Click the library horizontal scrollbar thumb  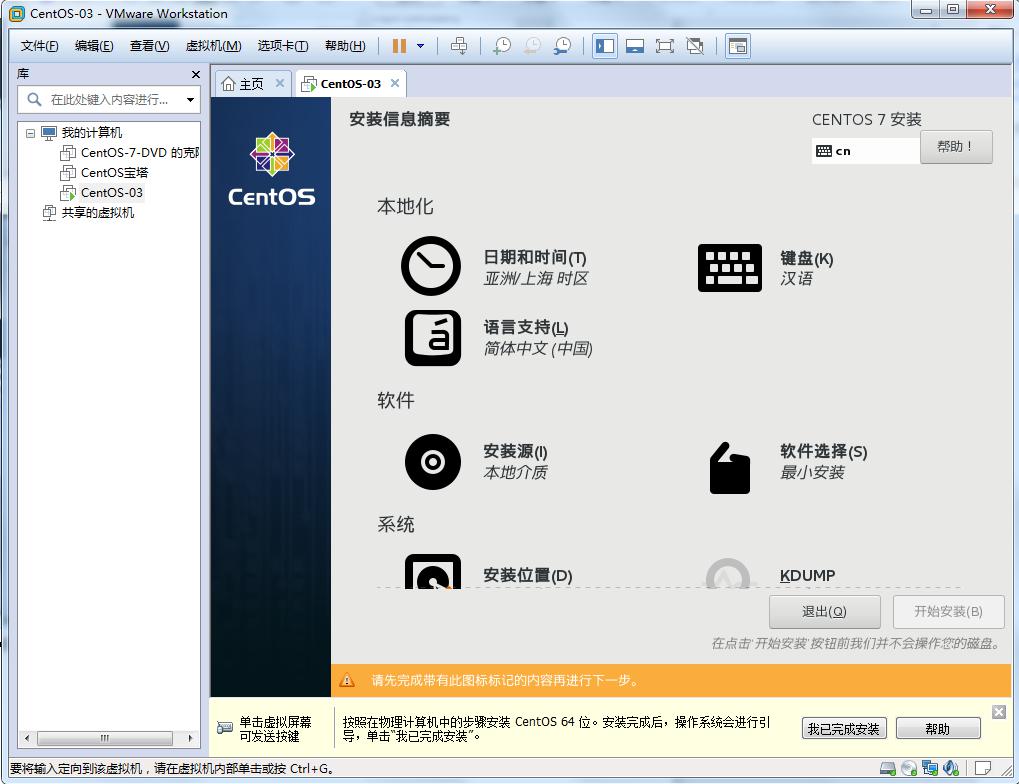tap(105, 738)
